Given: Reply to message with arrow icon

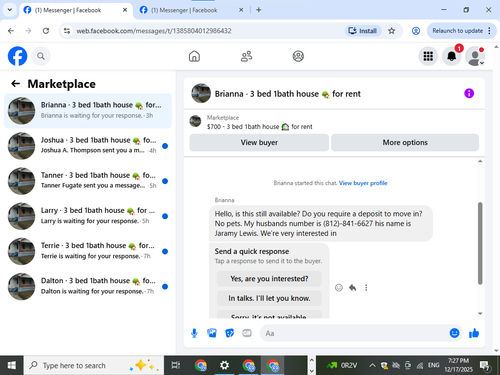Looking at the screenshot, I should [353, 288].
